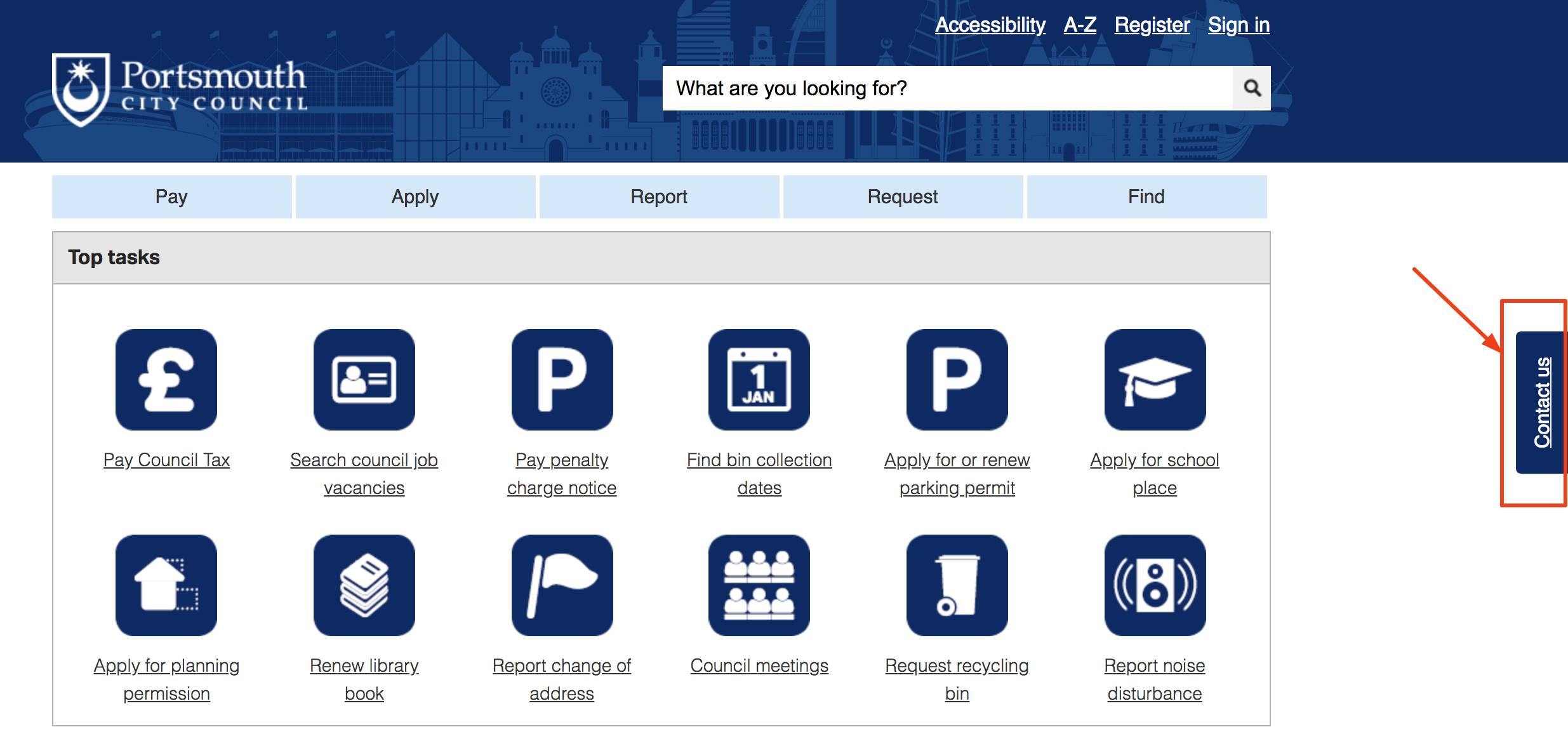Click the audience Council meetings icon
Screen dimensions: 1568x734
(759, 585)
